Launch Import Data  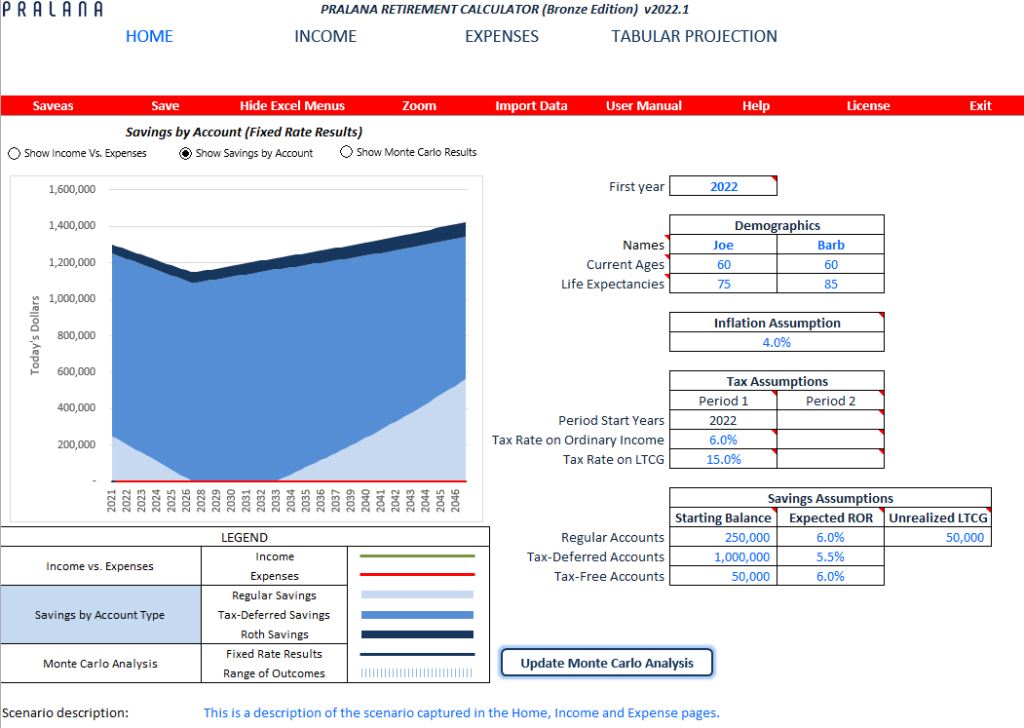[x=531, y=105]
